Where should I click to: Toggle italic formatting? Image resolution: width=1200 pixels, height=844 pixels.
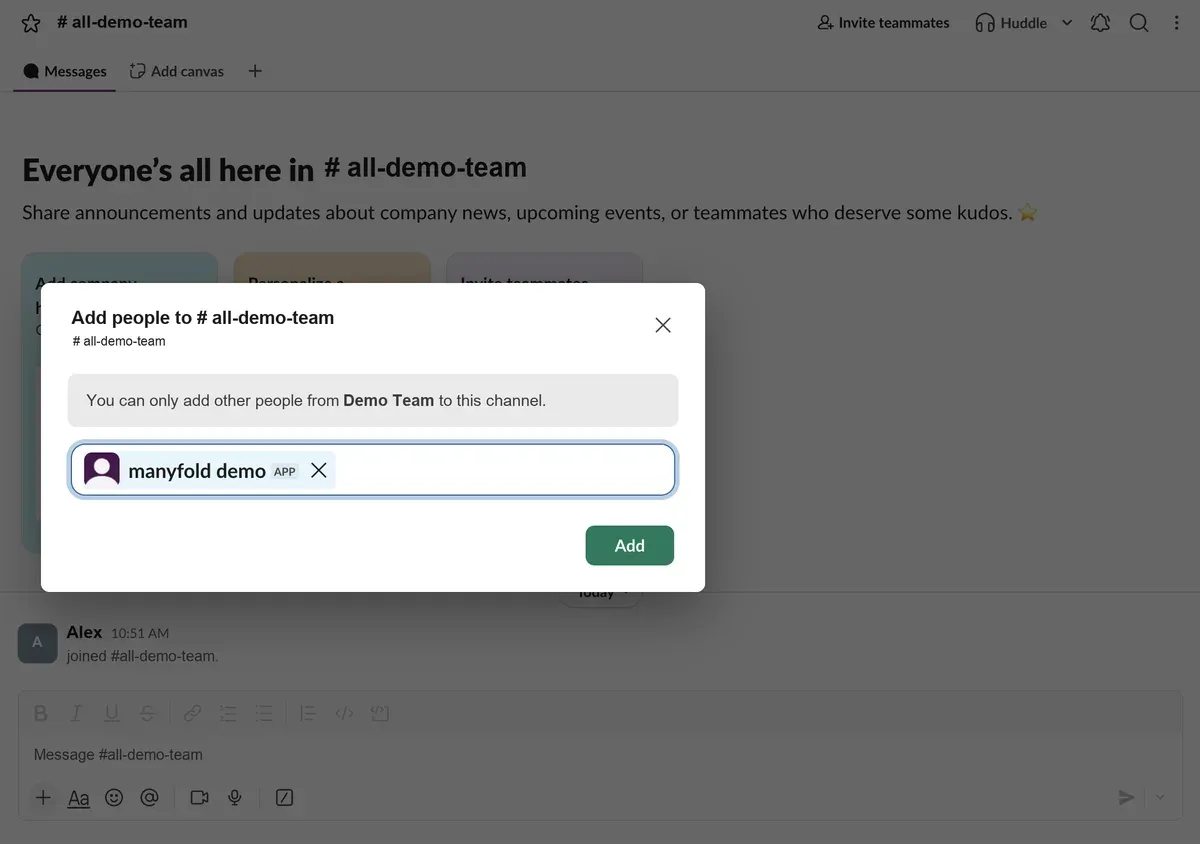coord(76,714)
